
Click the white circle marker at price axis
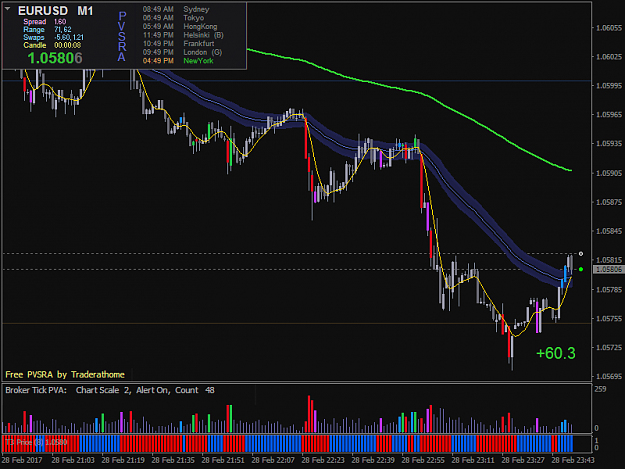581,254
